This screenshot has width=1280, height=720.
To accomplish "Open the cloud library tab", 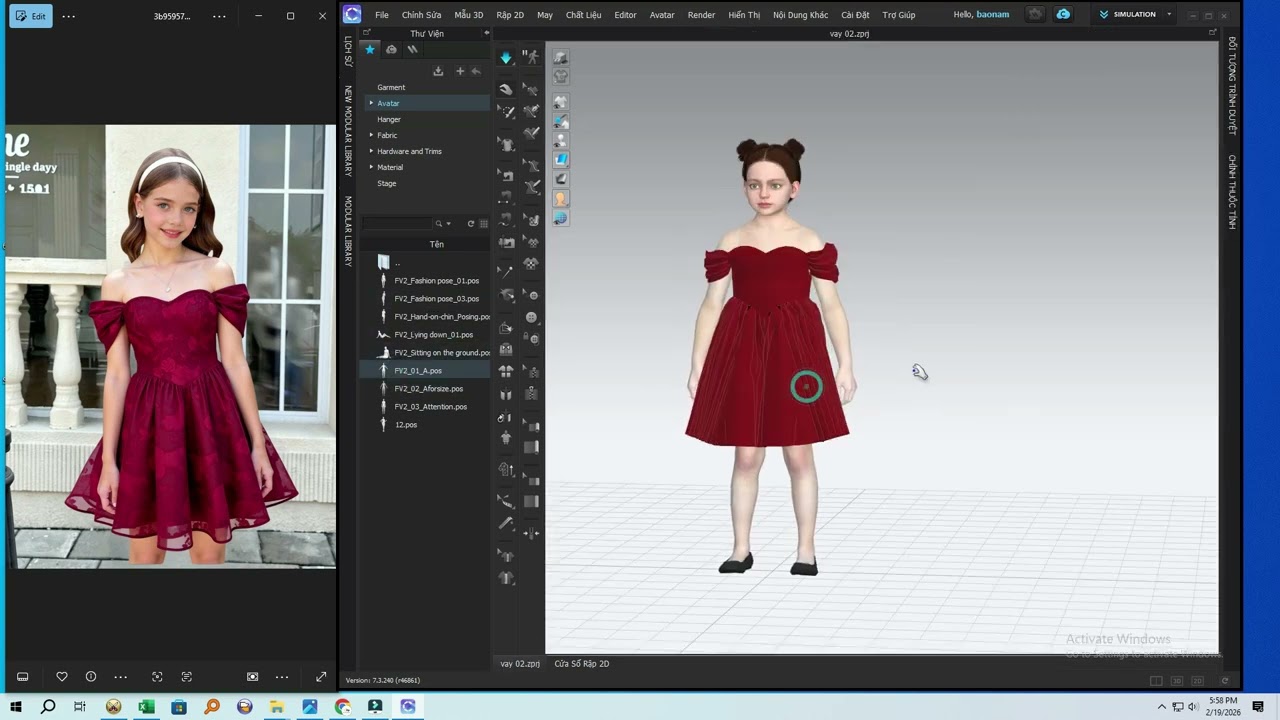I will tap(391, 49).
